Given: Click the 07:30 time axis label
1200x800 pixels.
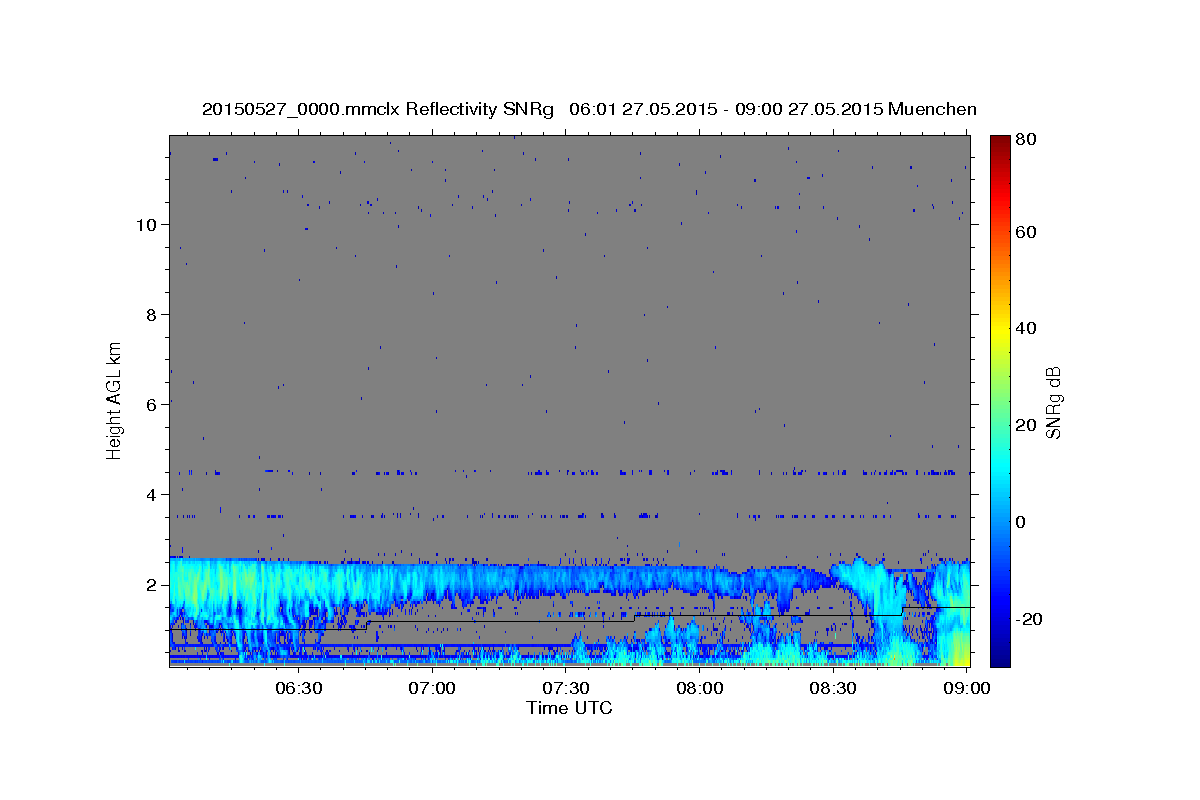Looking at the screenshot, I should click(566, 689).
